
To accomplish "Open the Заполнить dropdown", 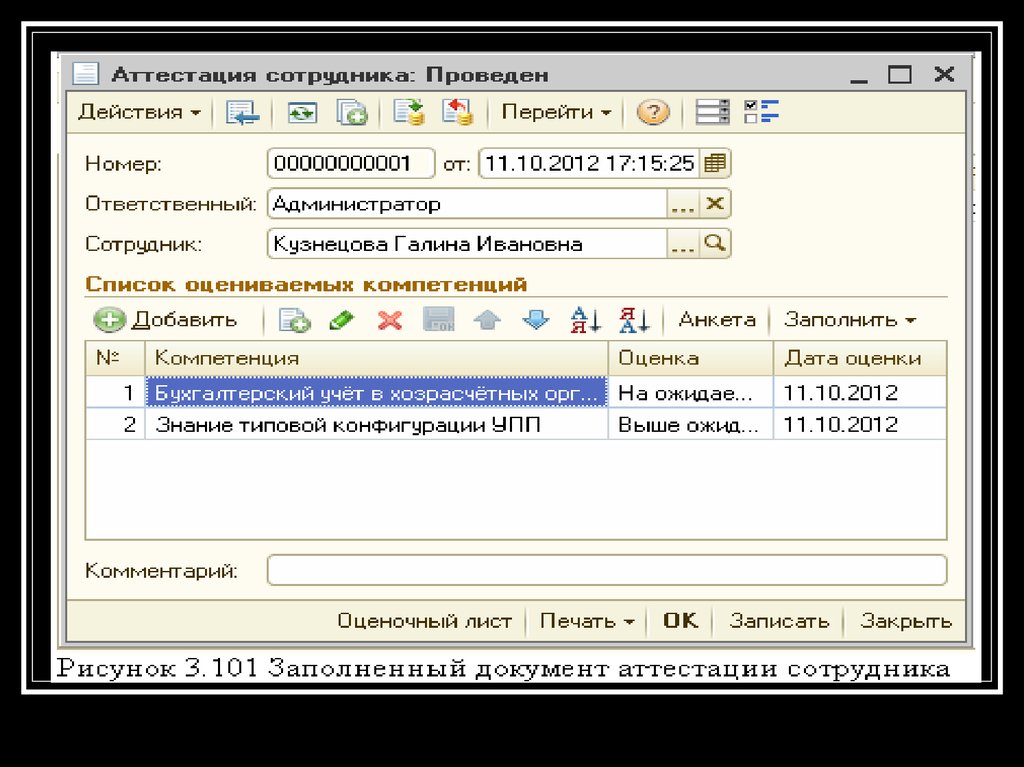I will (x=850, y=320).
